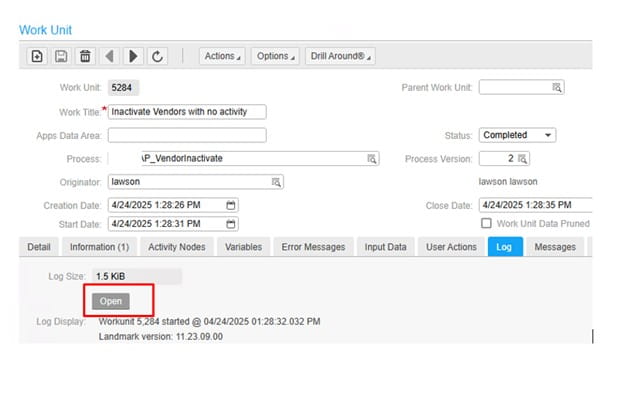Expand the Options dropdown menu
The image size is (624, 400).
pos(275,57)
